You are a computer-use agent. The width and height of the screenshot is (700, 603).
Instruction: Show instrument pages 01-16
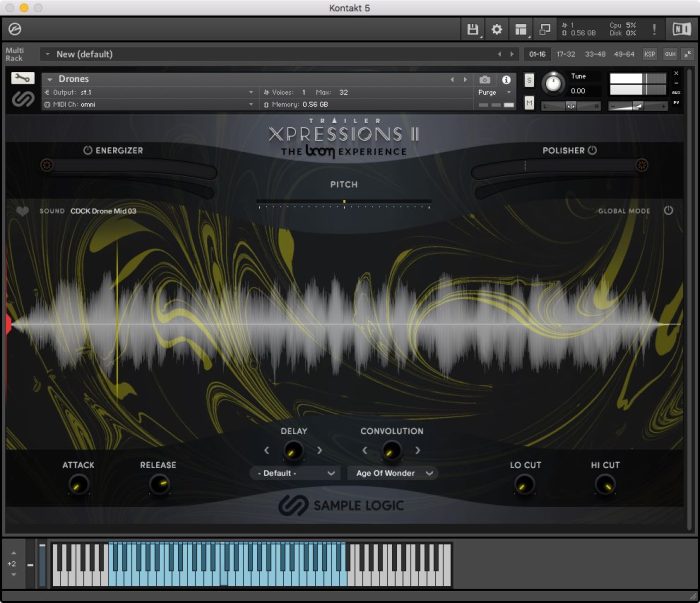[537, 54]
